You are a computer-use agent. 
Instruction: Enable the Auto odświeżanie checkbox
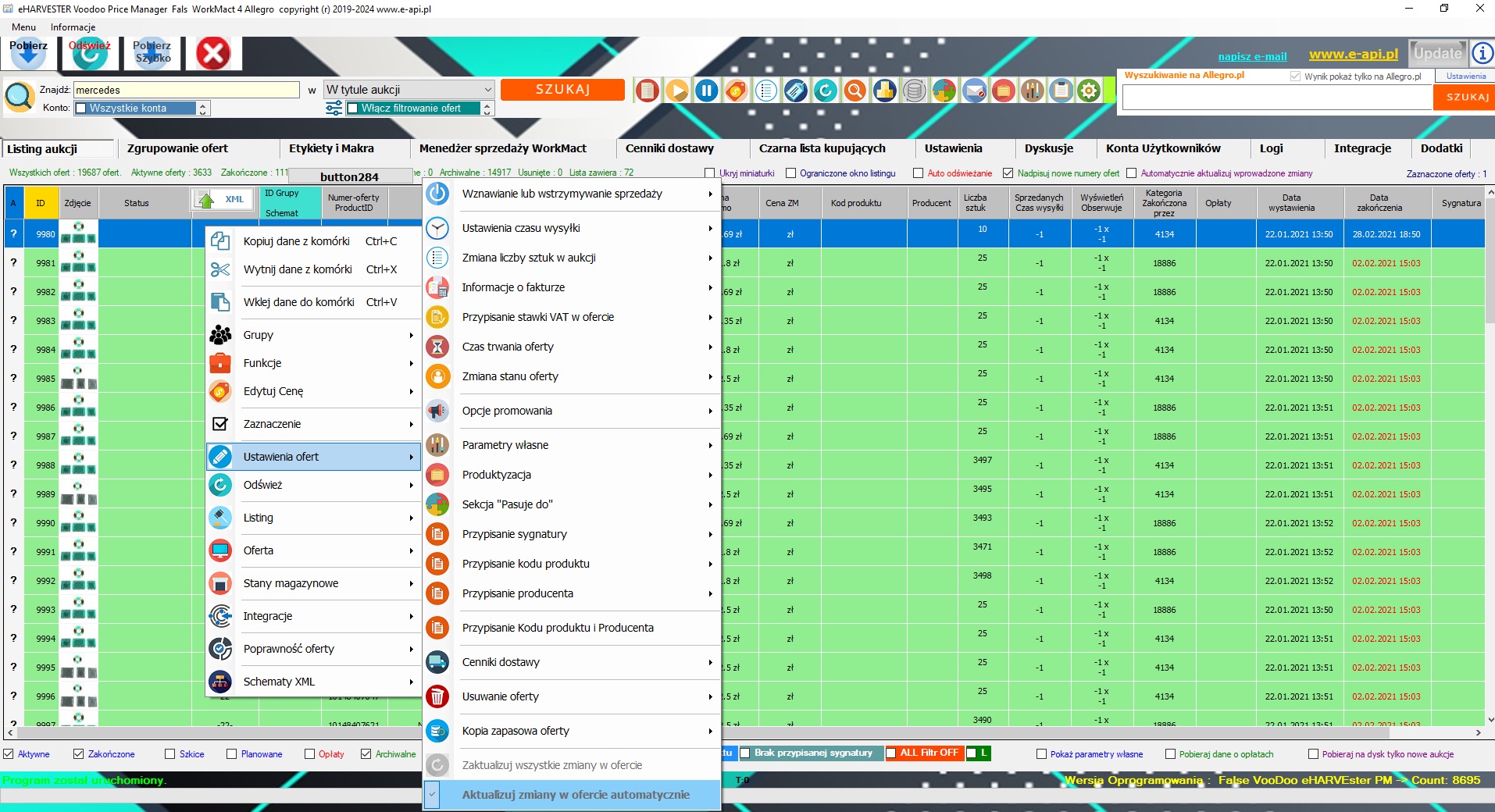point(919,173)
